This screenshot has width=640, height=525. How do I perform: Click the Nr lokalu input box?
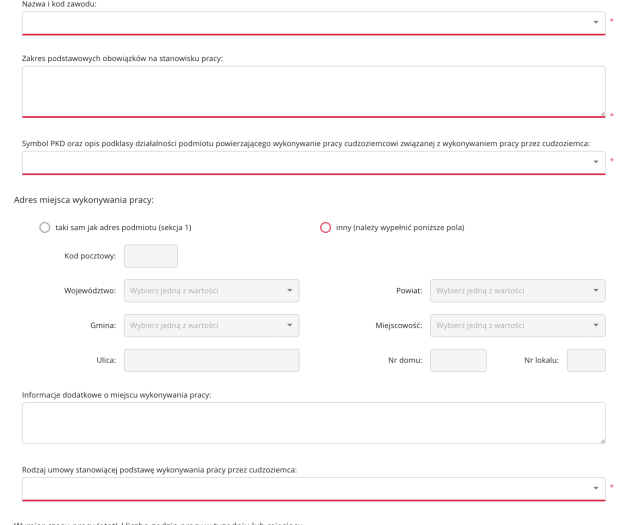[586, 360]
